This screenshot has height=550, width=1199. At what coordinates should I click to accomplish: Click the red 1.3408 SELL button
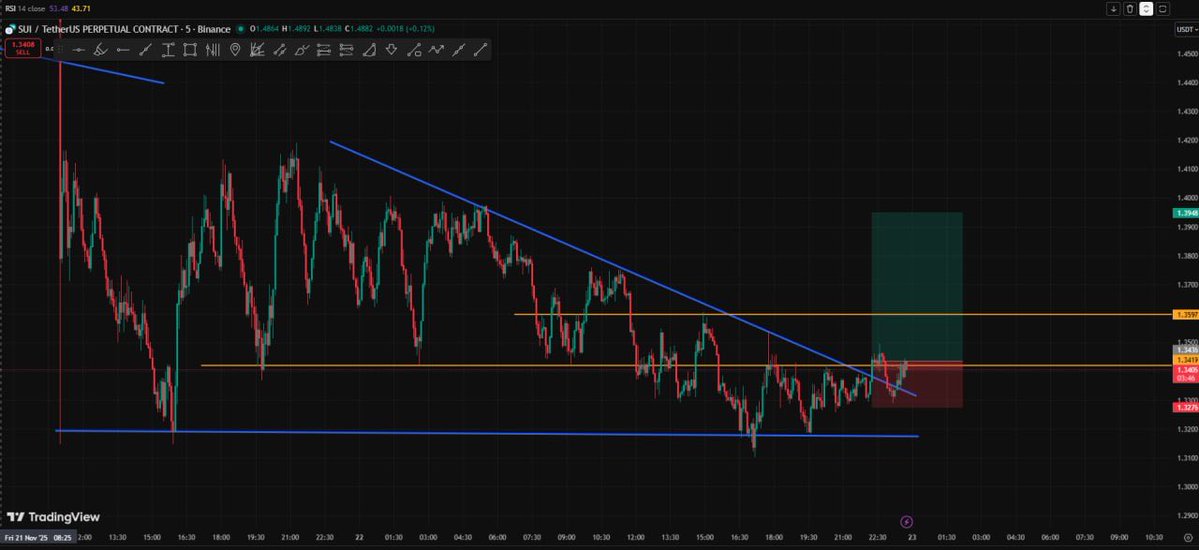[23, 48]
